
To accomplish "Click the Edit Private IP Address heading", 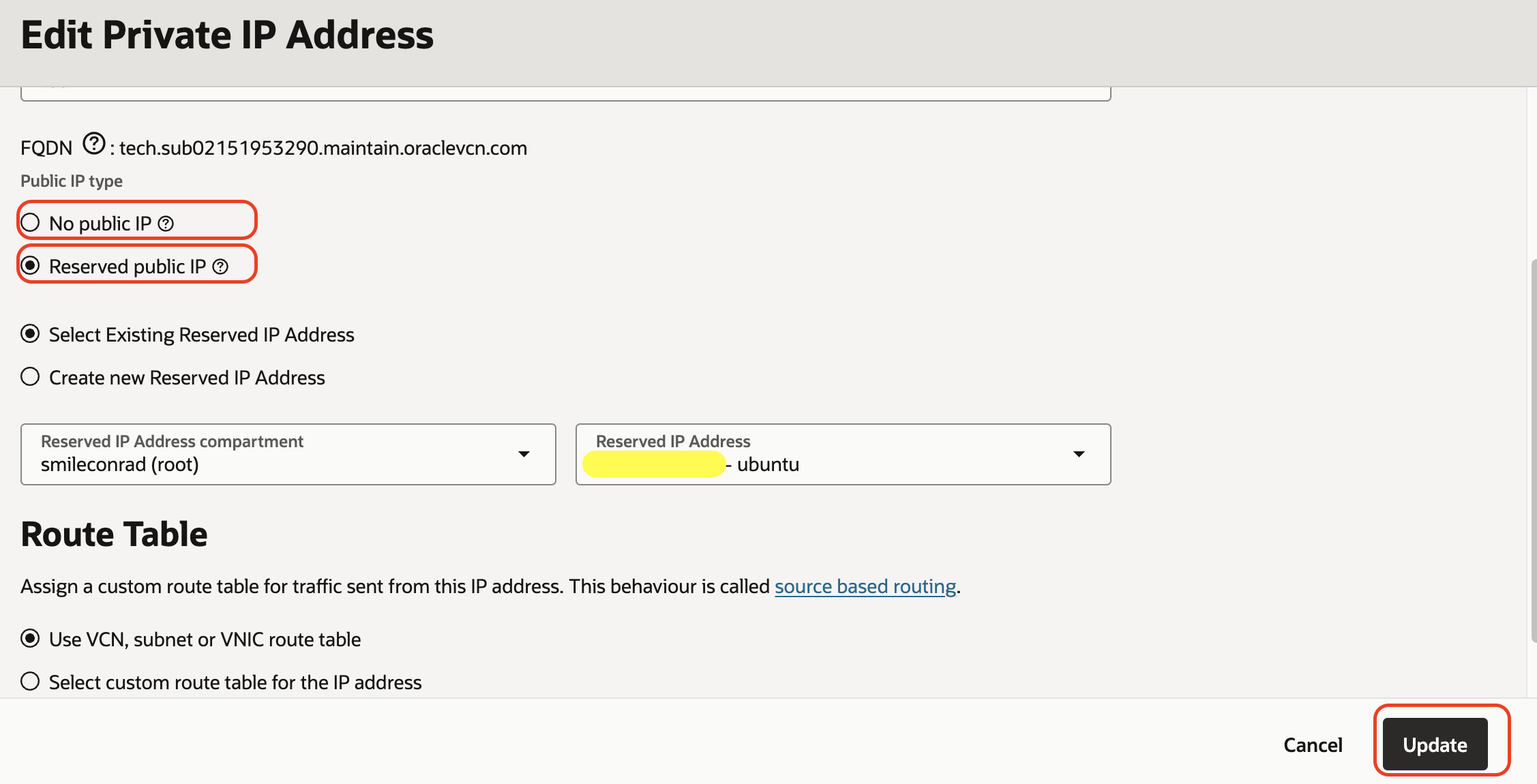I will (x=227, y=35).
